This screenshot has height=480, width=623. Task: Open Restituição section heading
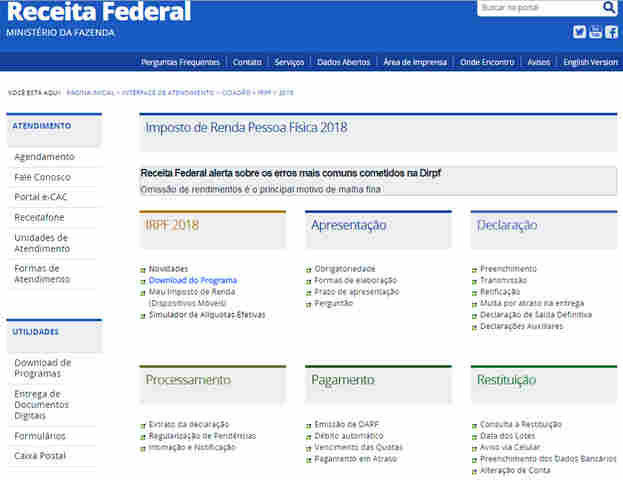(x=507, y=380)
